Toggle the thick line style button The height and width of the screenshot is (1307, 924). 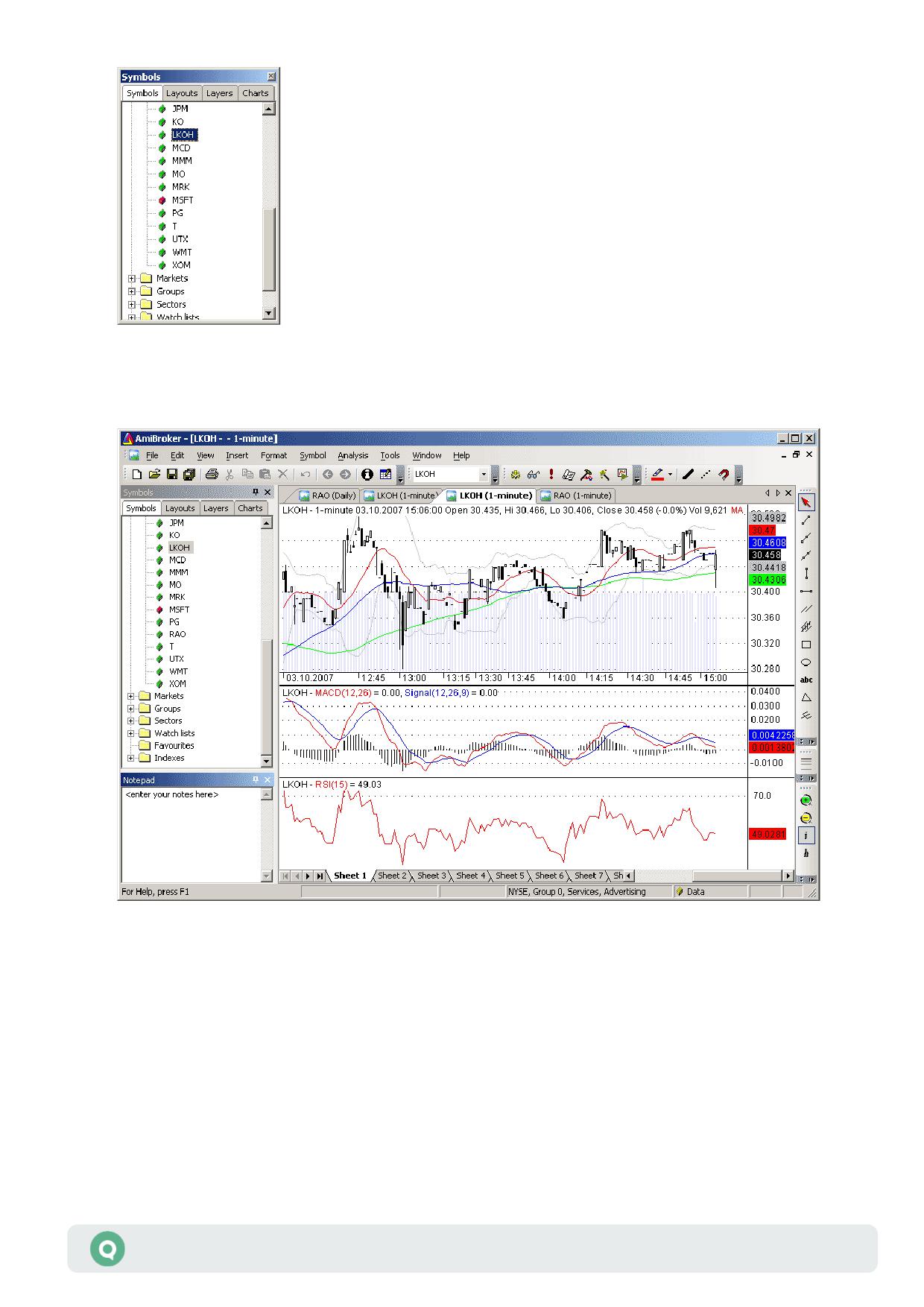688,474
